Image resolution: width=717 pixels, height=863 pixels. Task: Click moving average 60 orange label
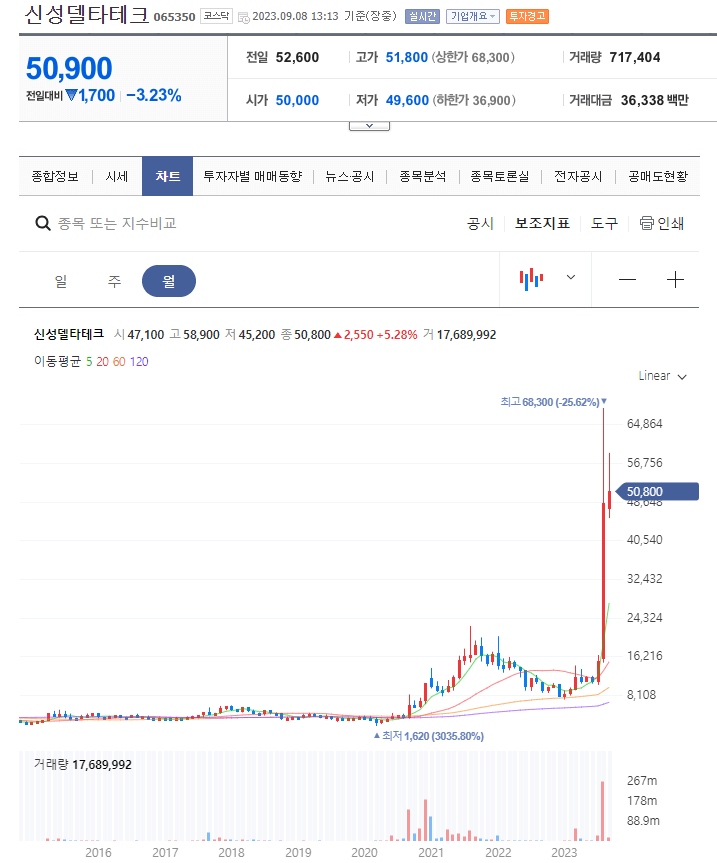click(x=119, y=362)
